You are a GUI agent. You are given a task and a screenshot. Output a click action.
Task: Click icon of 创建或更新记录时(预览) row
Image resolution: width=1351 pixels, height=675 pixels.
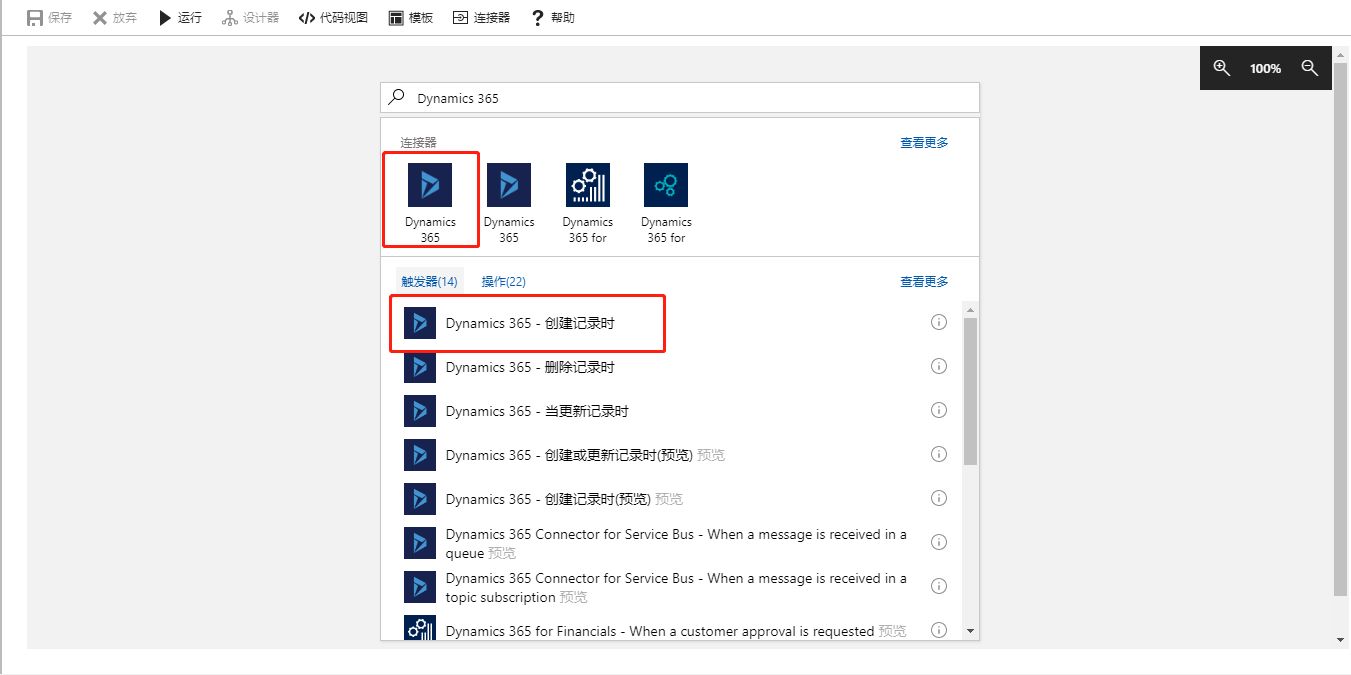coord(420,455)
